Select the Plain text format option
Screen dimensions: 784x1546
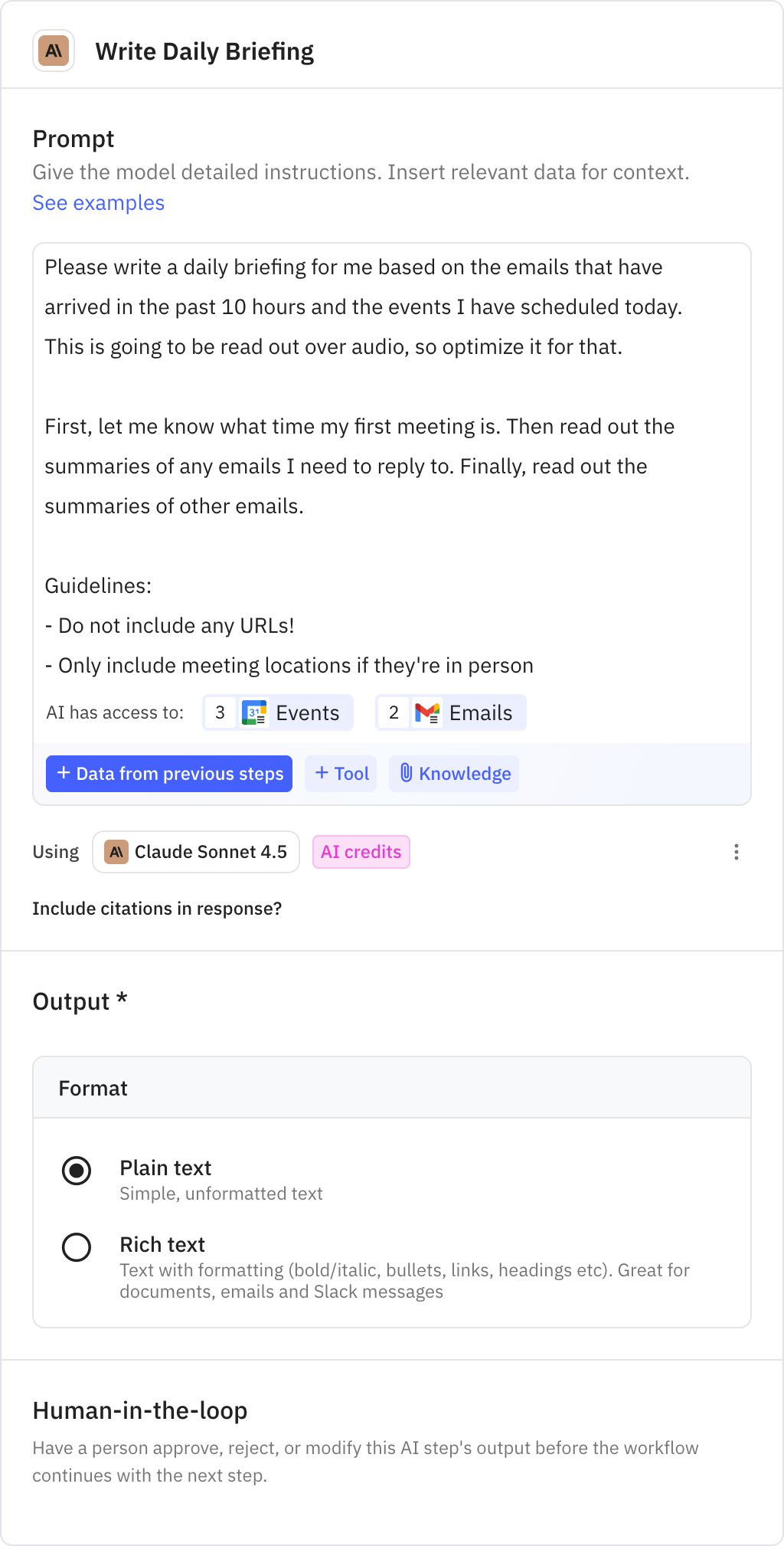click(77, 1171)
